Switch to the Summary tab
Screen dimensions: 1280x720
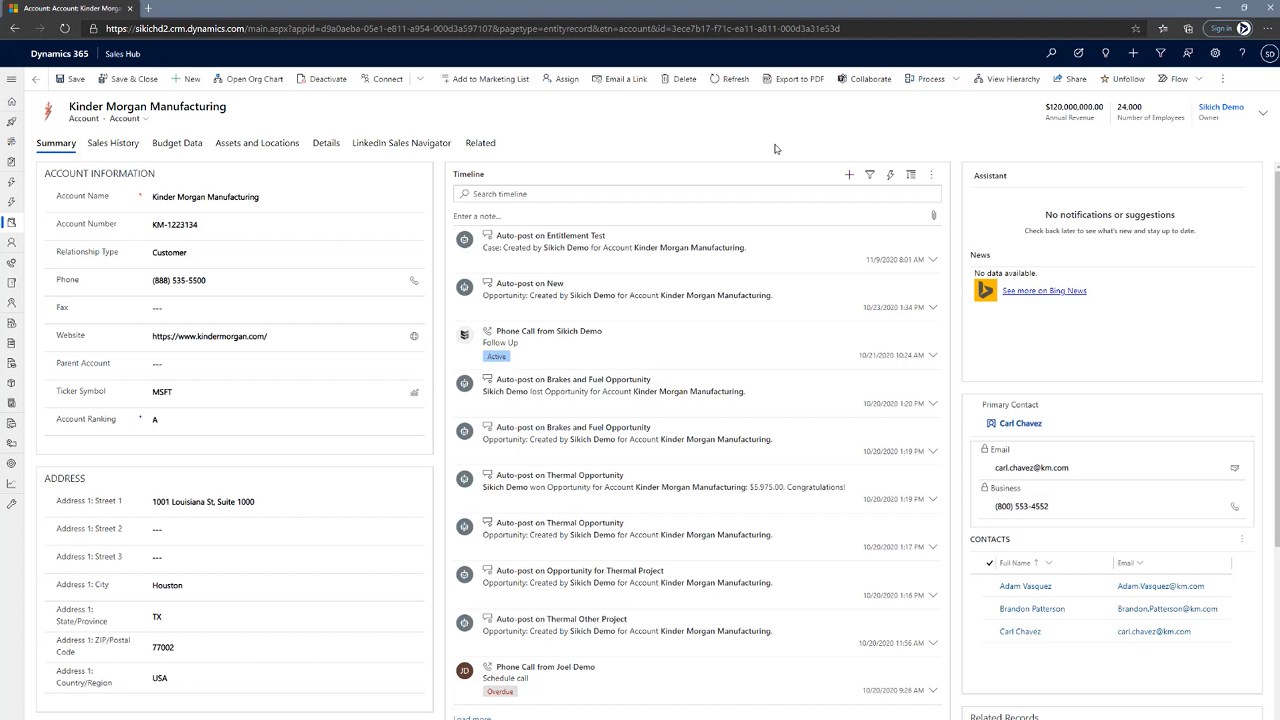click(56, 143)
